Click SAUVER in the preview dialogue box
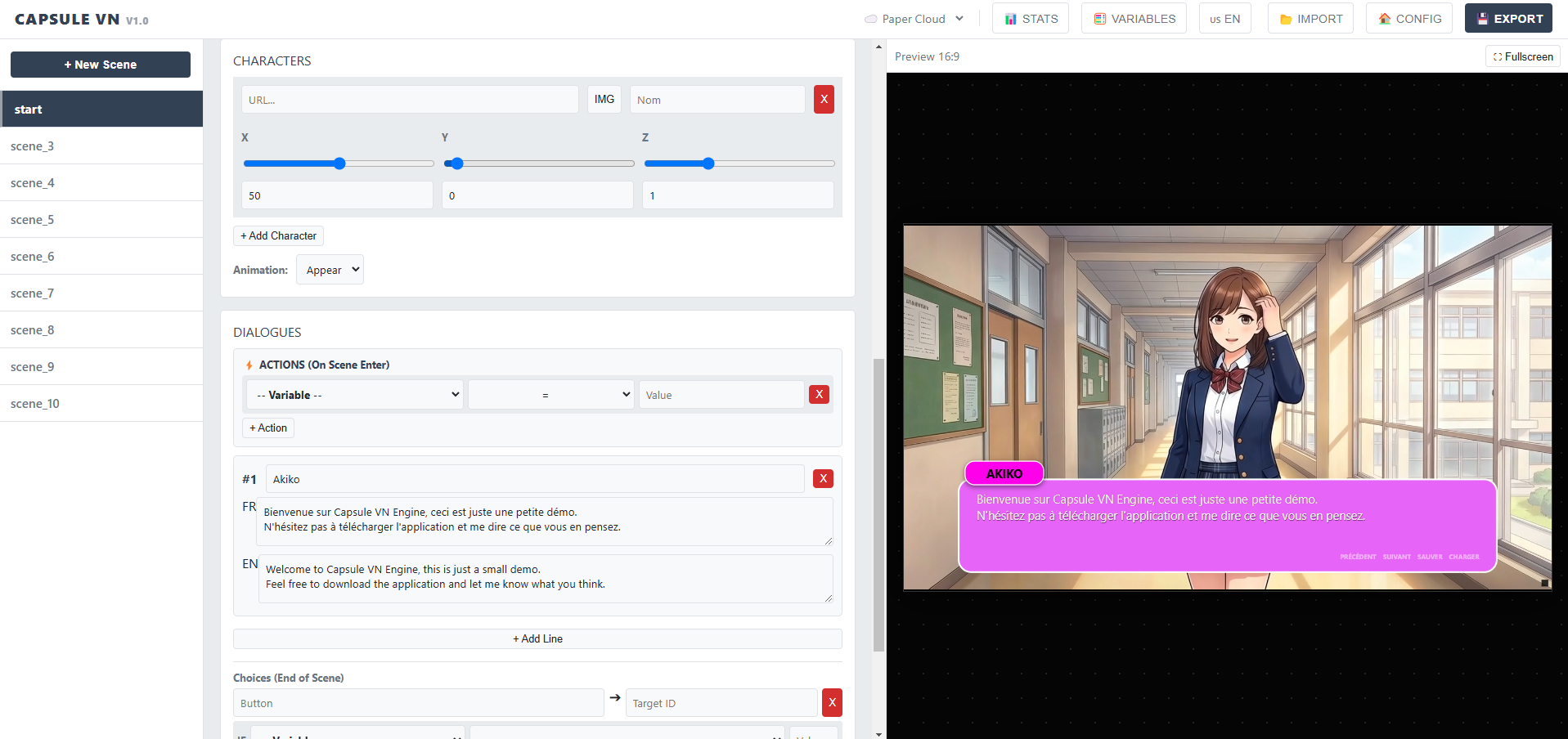The width and height of the screenshot is (1568, 739). [1430, 557]
